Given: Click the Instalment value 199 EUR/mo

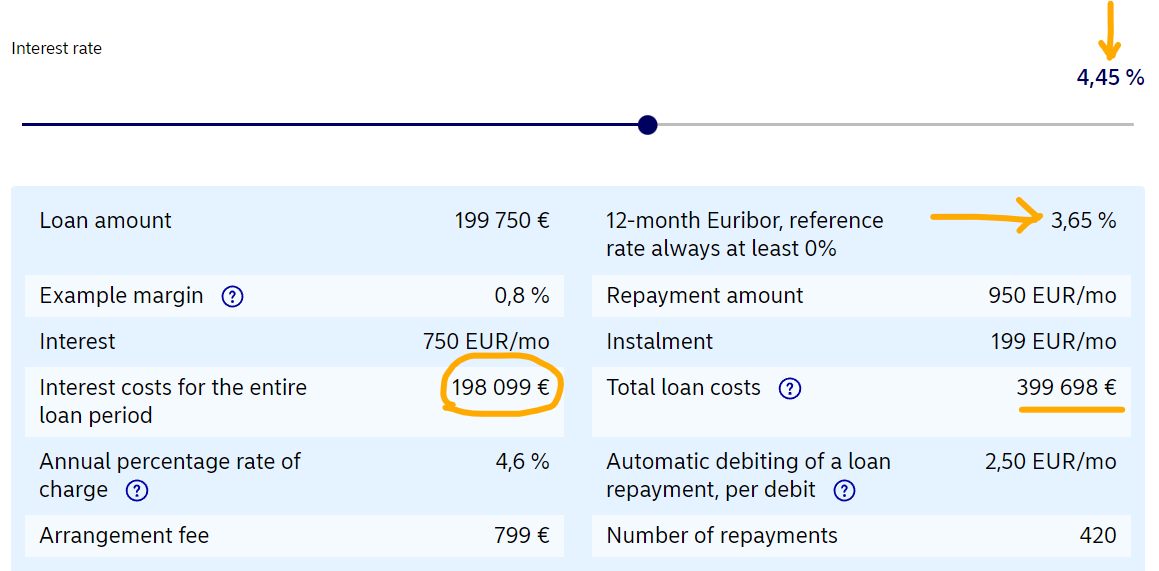Looking at the screenshot, I should [x=1052, y=341].
